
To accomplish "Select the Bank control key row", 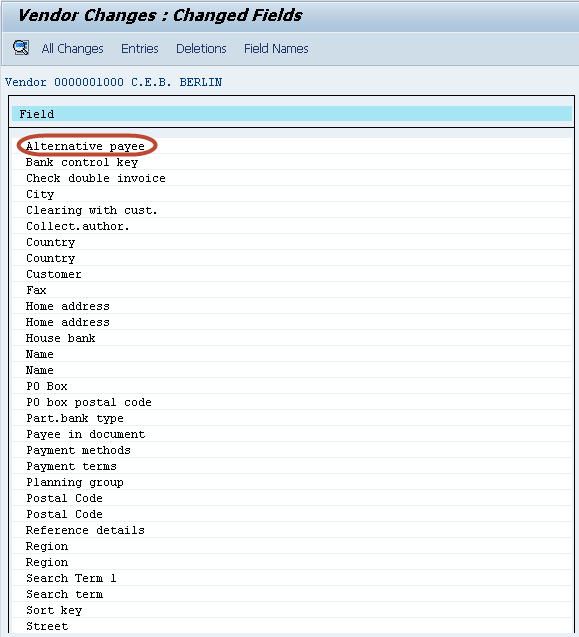I will point(292,162).
